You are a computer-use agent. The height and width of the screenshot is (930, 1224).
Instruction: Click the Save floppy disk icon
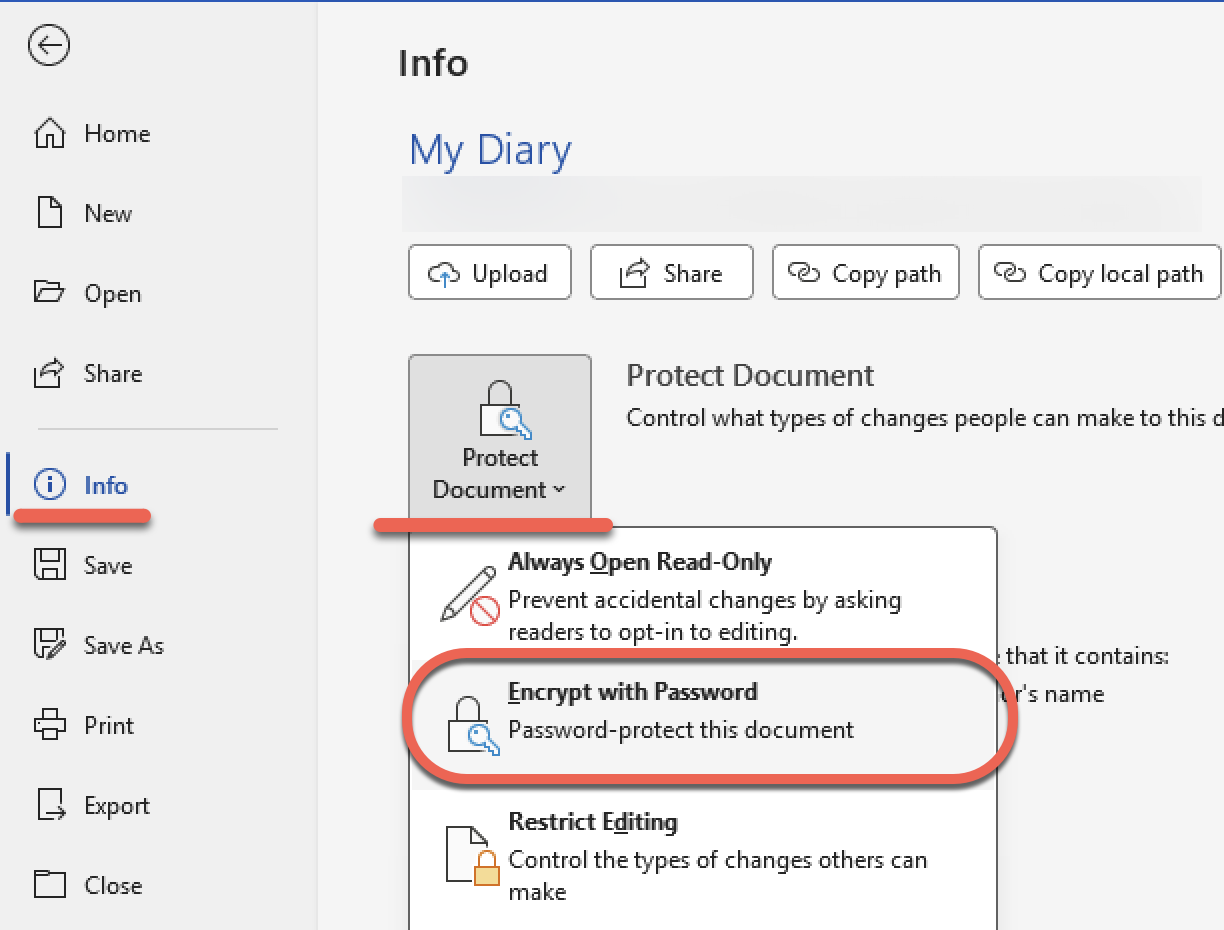[49, 565]
